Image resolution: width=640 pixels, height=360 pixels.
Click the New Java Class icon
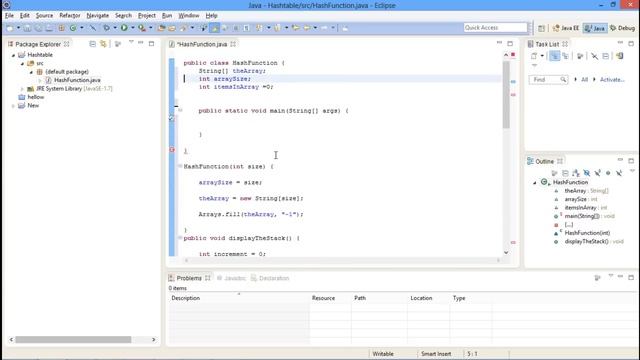73,28
